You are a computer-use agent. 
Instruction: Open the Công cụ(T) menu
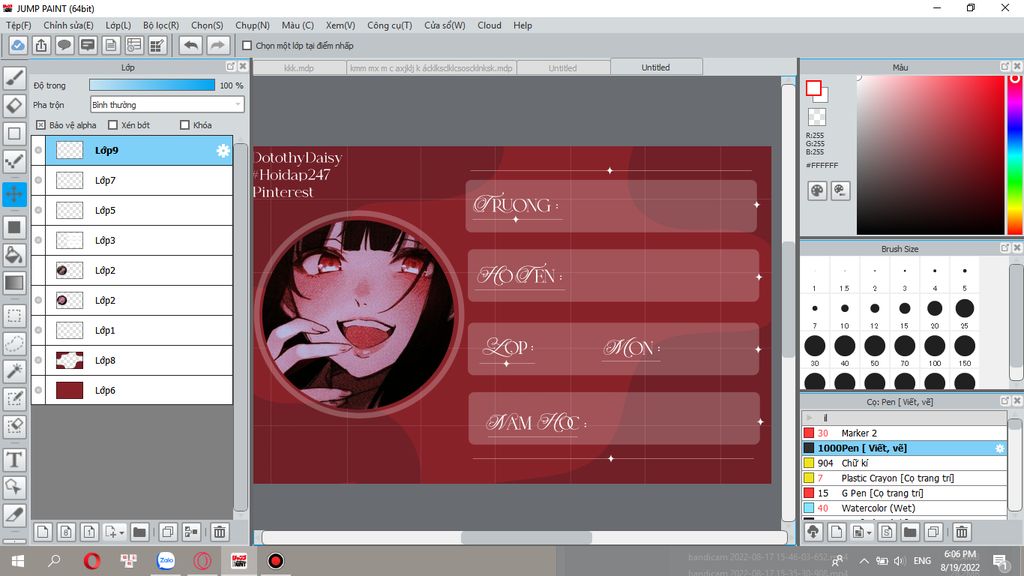(x=389, y=25)
